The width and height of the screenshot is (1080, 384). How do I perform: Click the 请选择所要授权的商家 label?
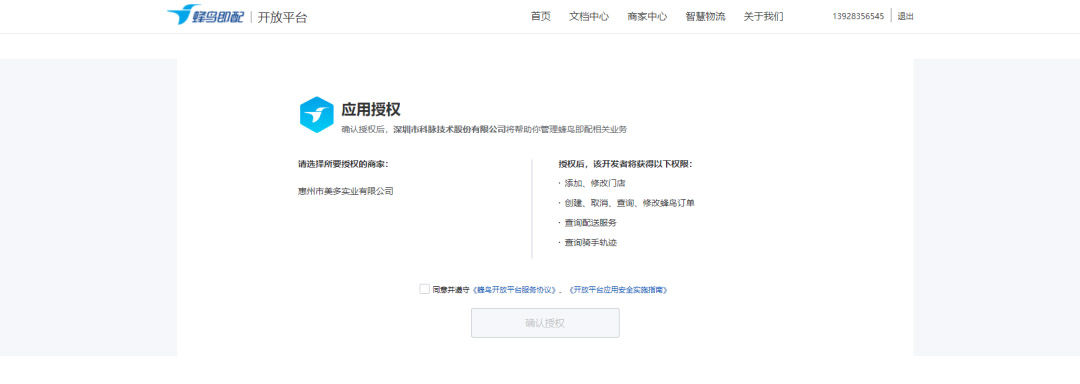coord(343,164)
